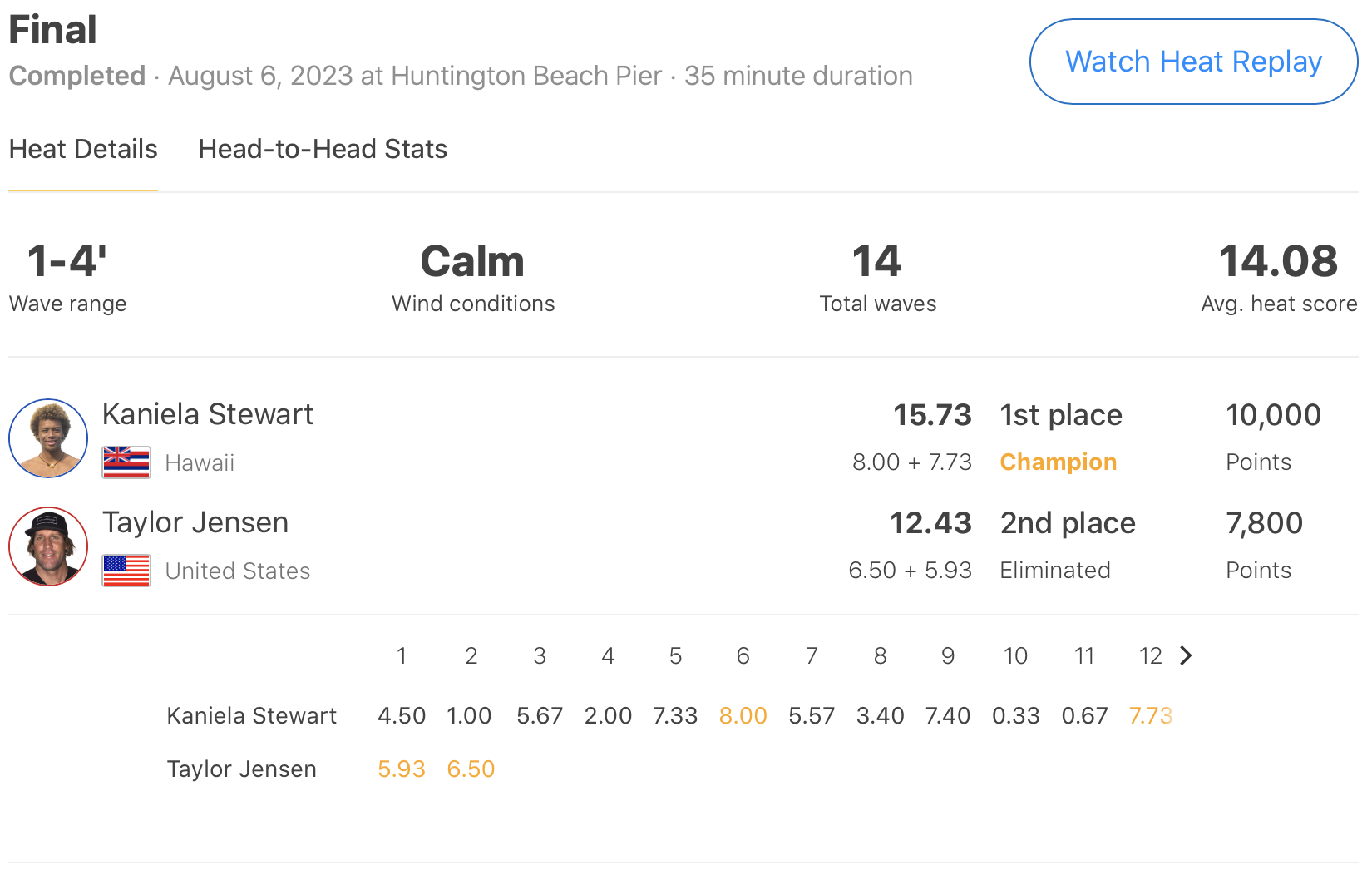
Task: Click the Watch Heat Replay button
Action: [x=1193, y=62]
